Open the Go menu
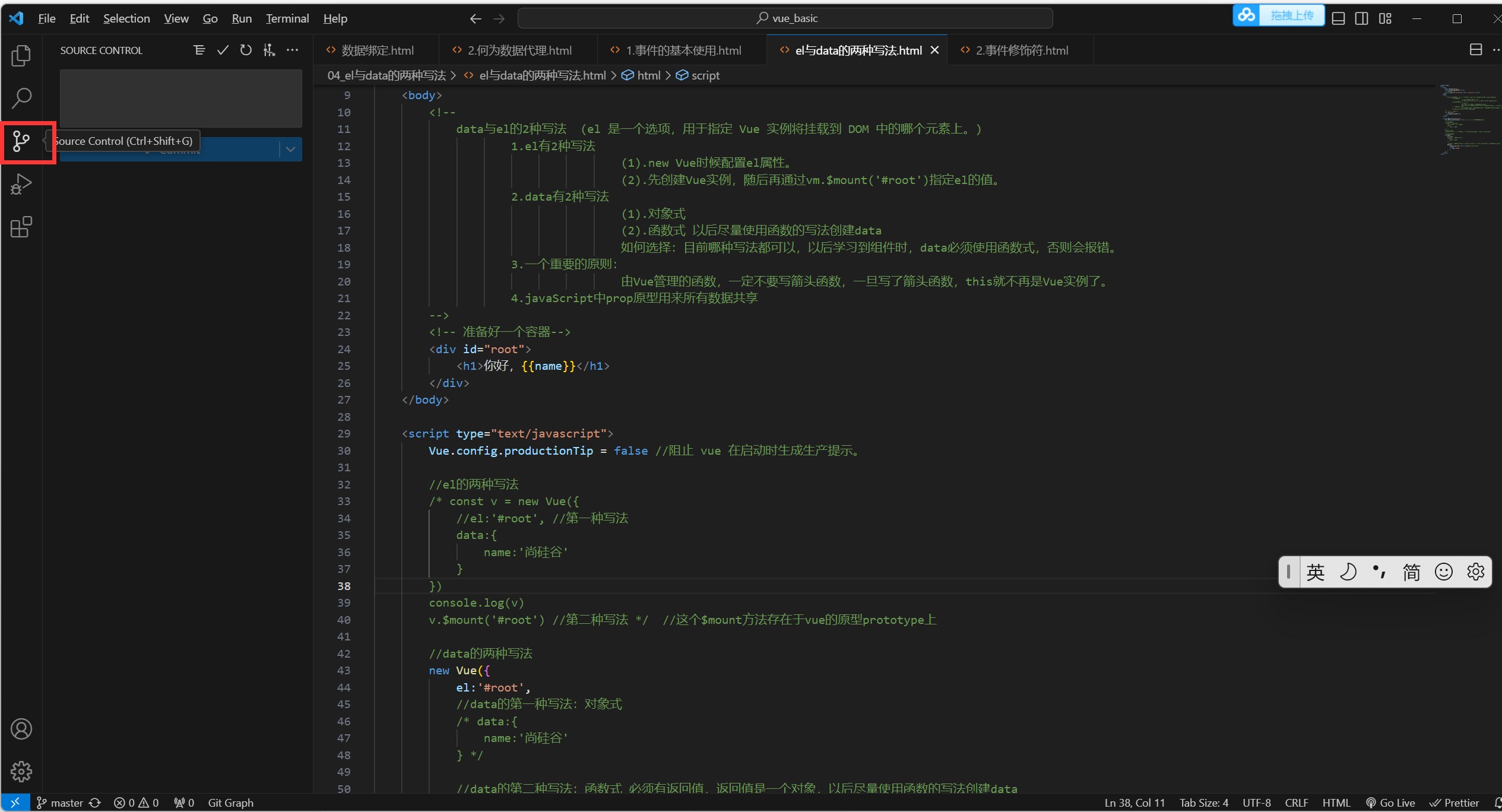 210,18
